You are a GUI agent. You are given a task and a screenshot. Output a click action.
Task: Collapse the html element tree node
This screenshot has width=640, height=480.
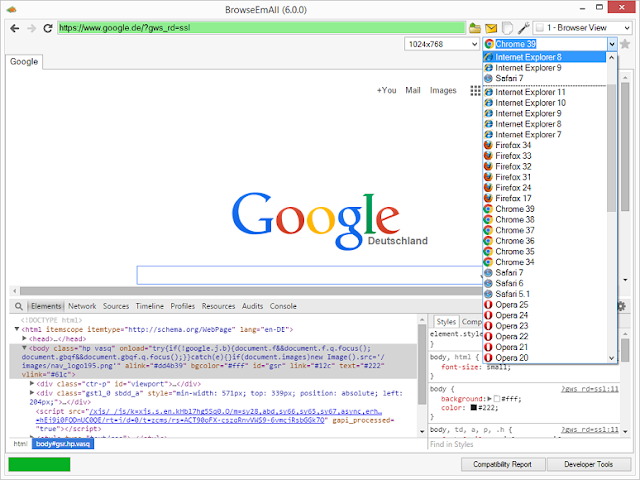pyautogui.click(x=17, y=329)
